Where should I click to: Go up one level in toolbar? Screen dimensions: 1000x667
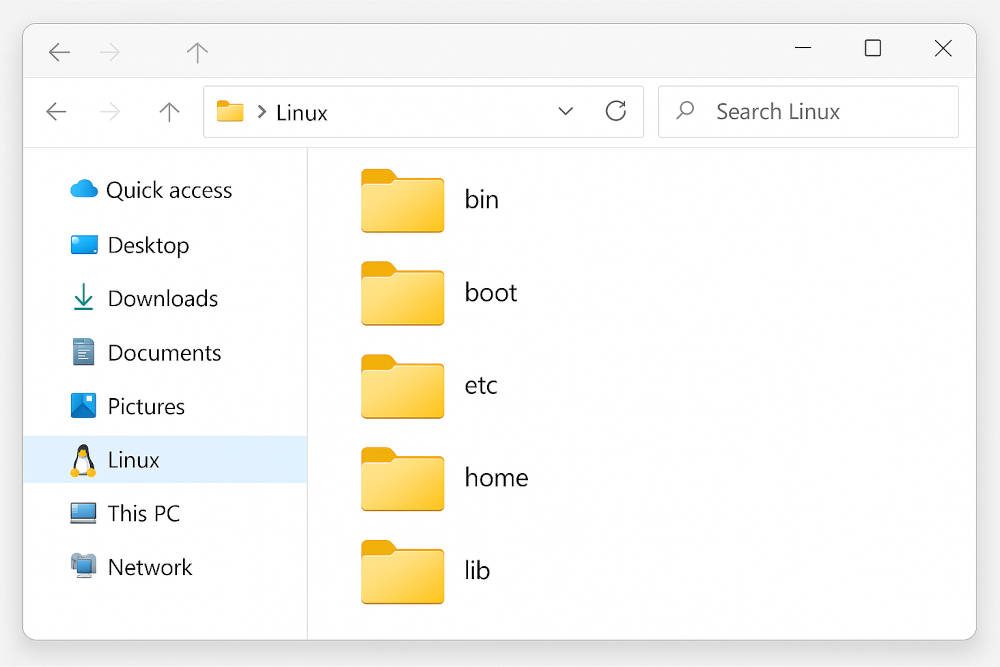(x=169, y=112)
